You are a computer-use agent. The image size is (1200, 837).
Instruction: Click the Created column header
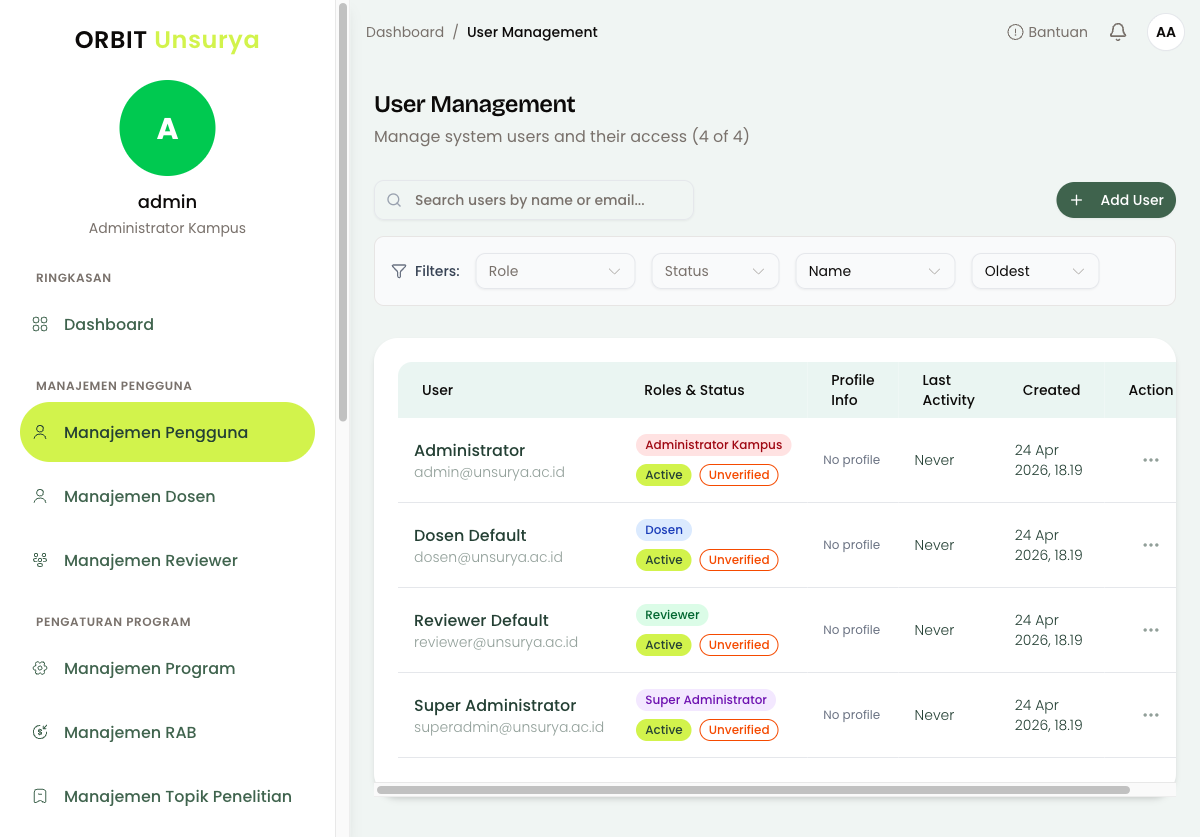pos(1051,390)
